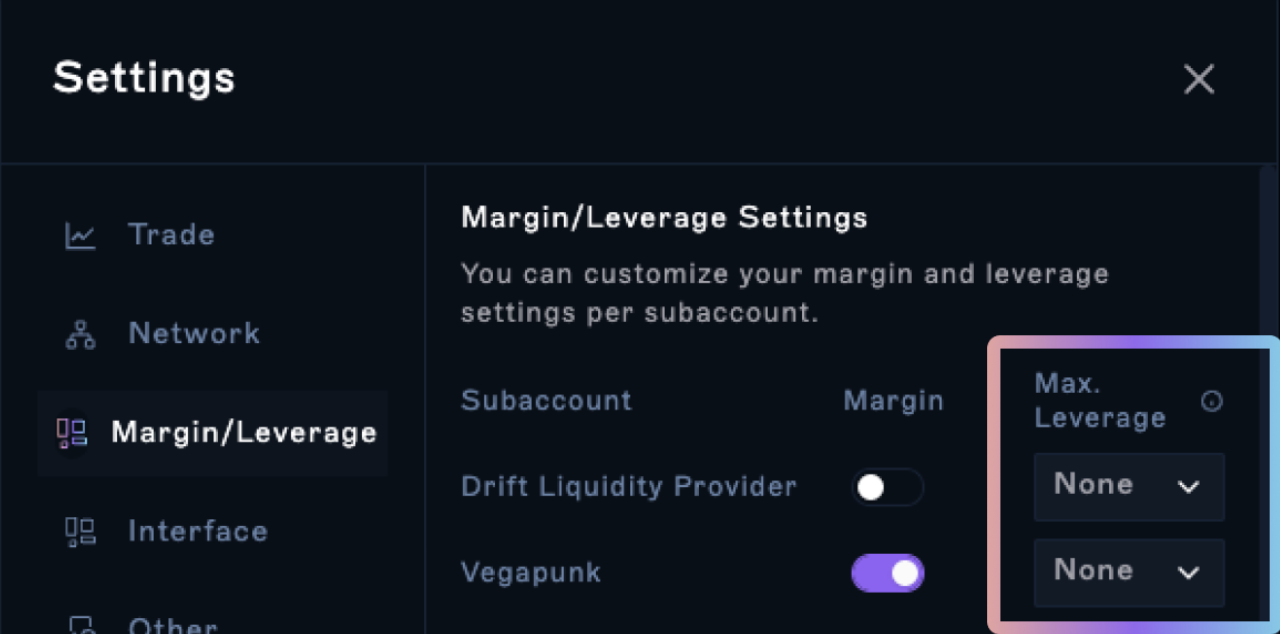This screenshot has height=634, width=1280.
Task: Click the Max. Leverage info icon
Action: tap(1211, 401)
